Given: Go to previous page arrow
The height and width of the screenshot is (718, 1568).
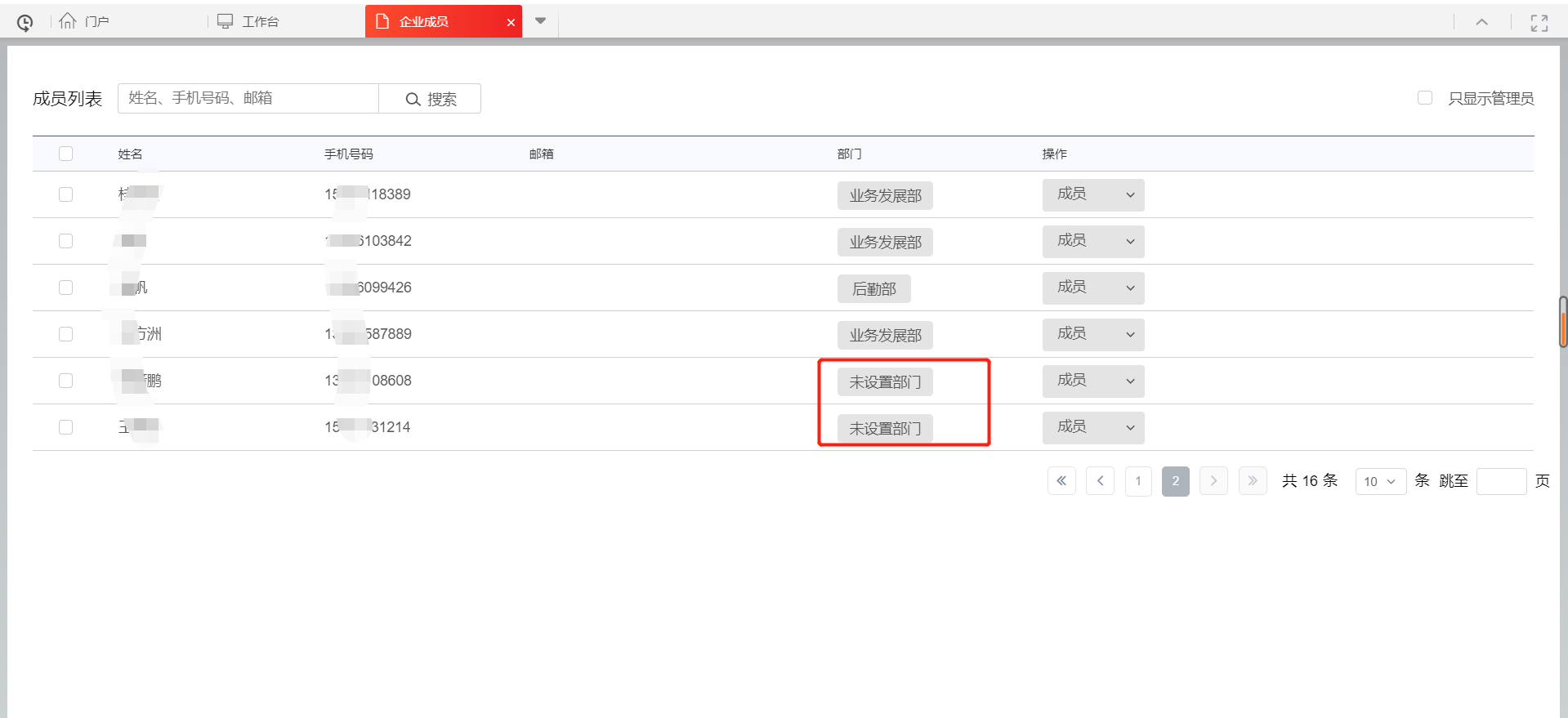Looking at the screenshot, I should click(1100, 481).
